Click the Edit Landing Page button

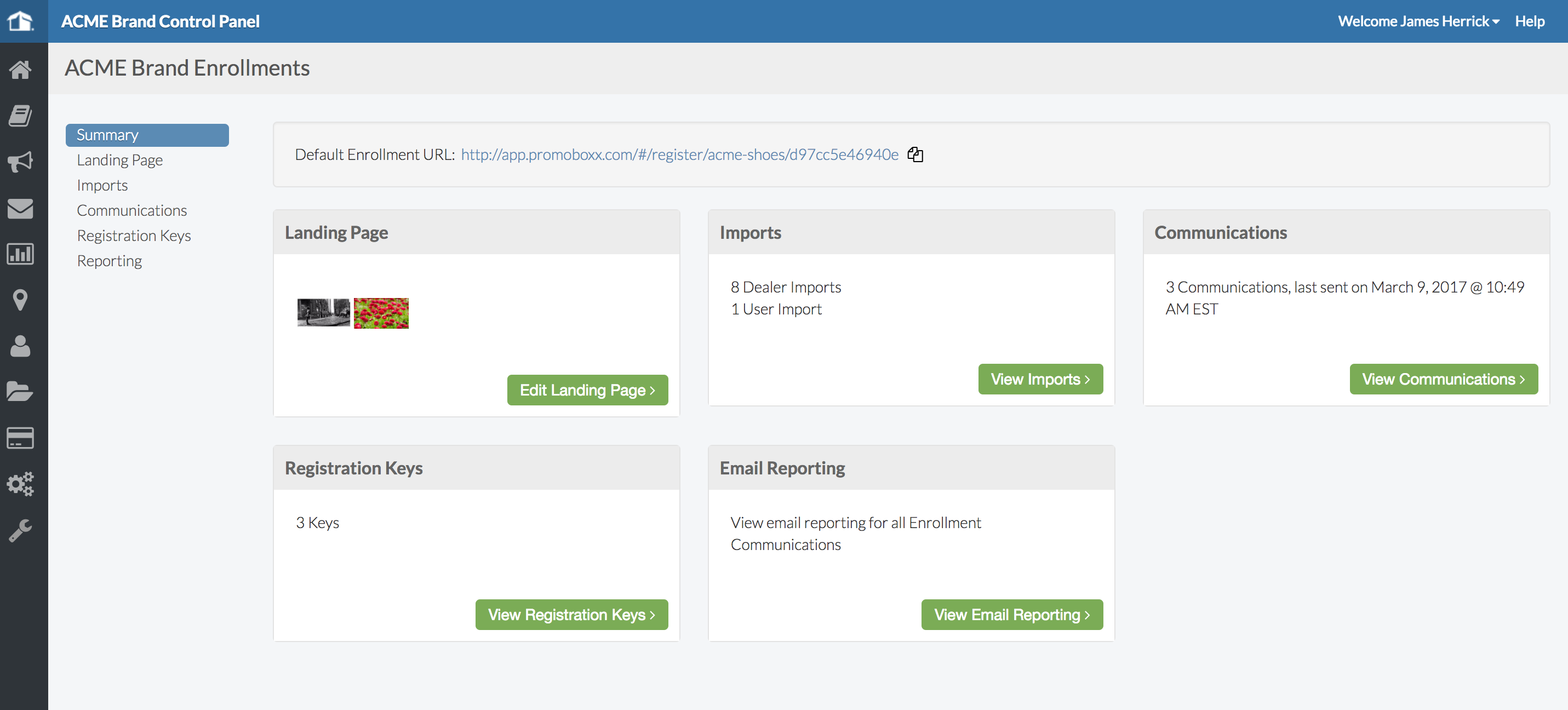point(587,390)
